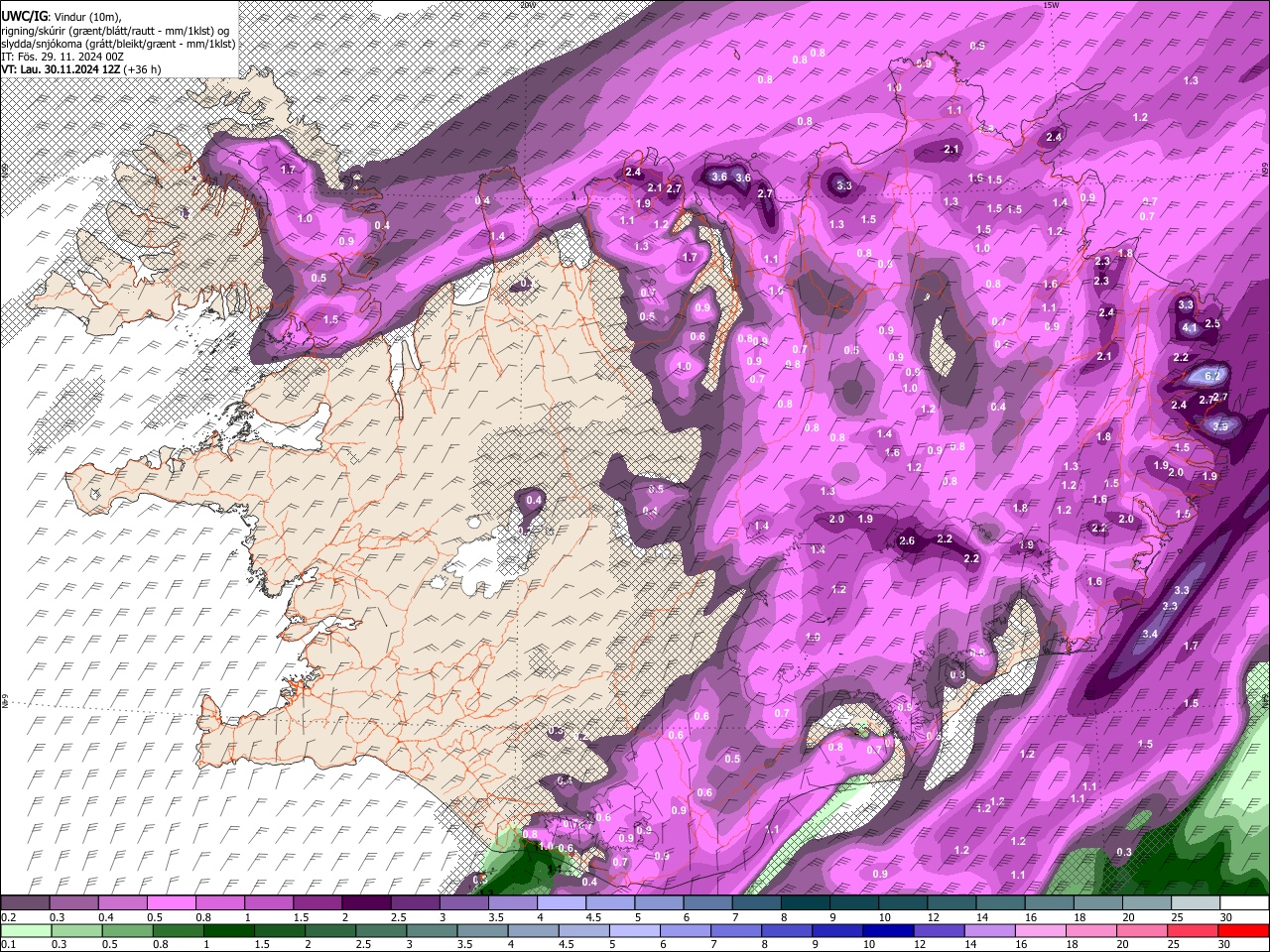Screen dimensions: 1270x952
Task: Select the dark green 1 swatch in rain legend
Action: click(227, 930)
